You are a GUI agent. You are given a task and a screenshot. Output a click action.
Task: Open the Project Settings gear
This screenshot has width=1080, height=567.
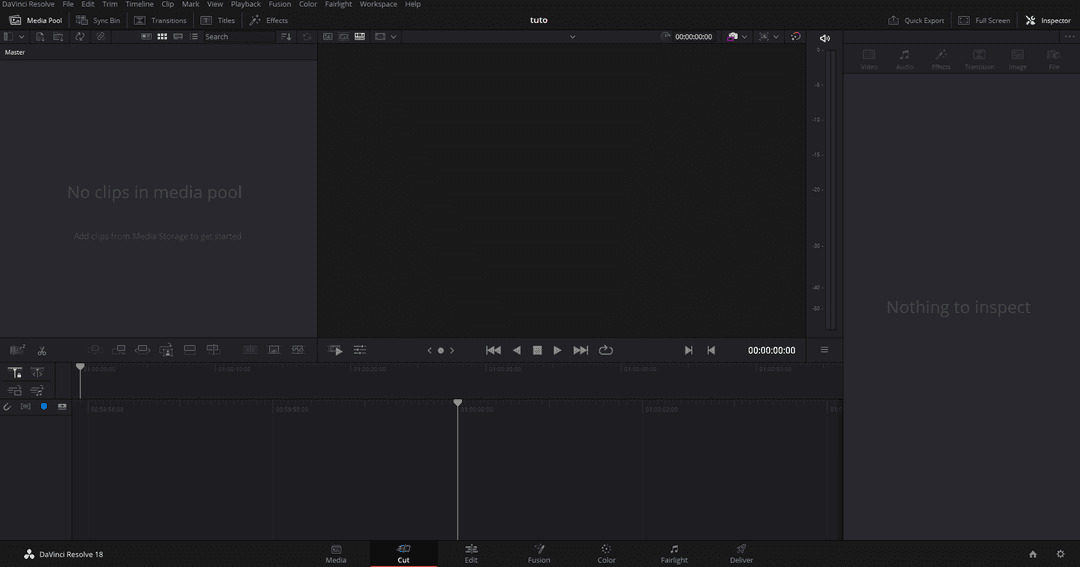tap(1060, 554)
